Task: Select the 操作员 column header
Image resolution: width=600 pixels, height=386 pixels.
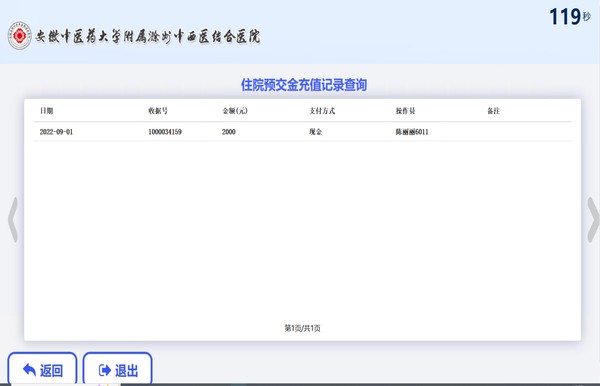Action: 406,111
